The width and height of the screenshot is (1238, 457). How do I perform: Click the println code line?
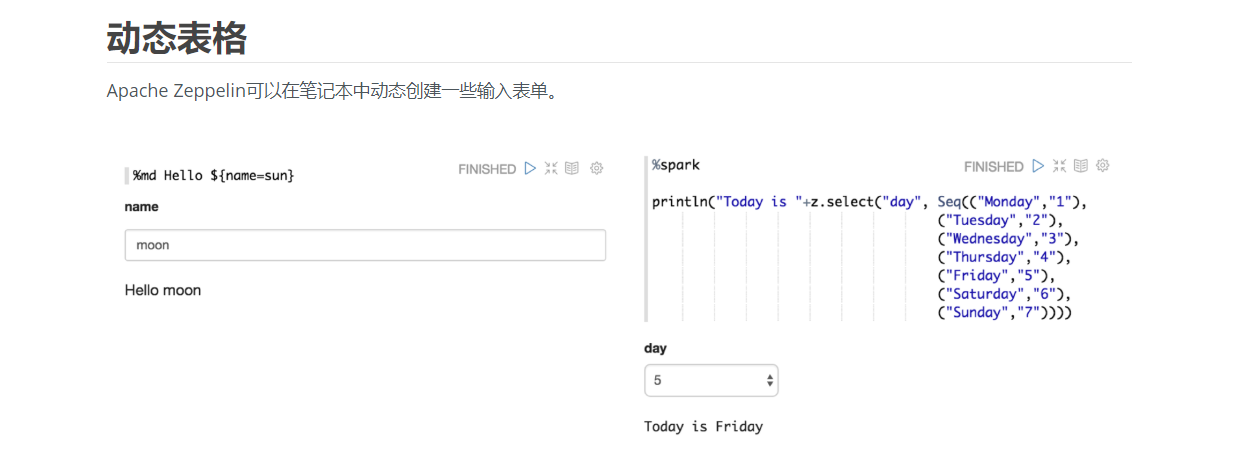click(x=869, y=202)
